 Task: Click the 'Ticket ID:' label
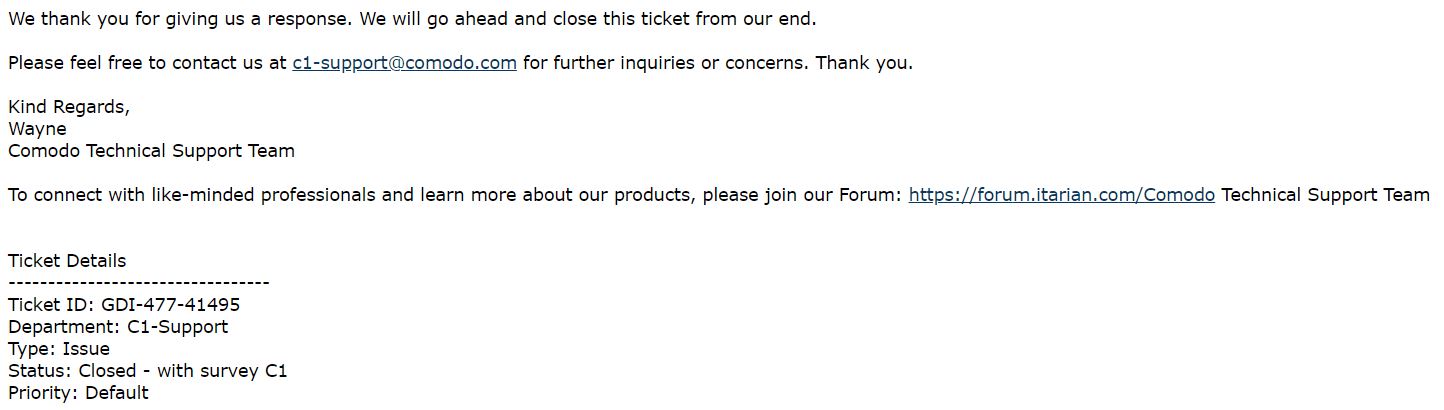(51, 305)
